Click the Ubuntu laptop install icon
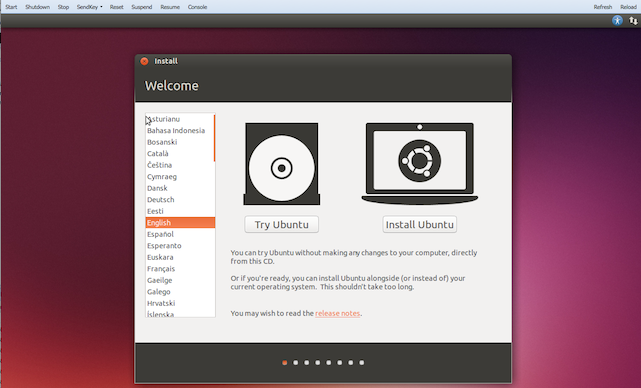 click(x=420, y=164)
